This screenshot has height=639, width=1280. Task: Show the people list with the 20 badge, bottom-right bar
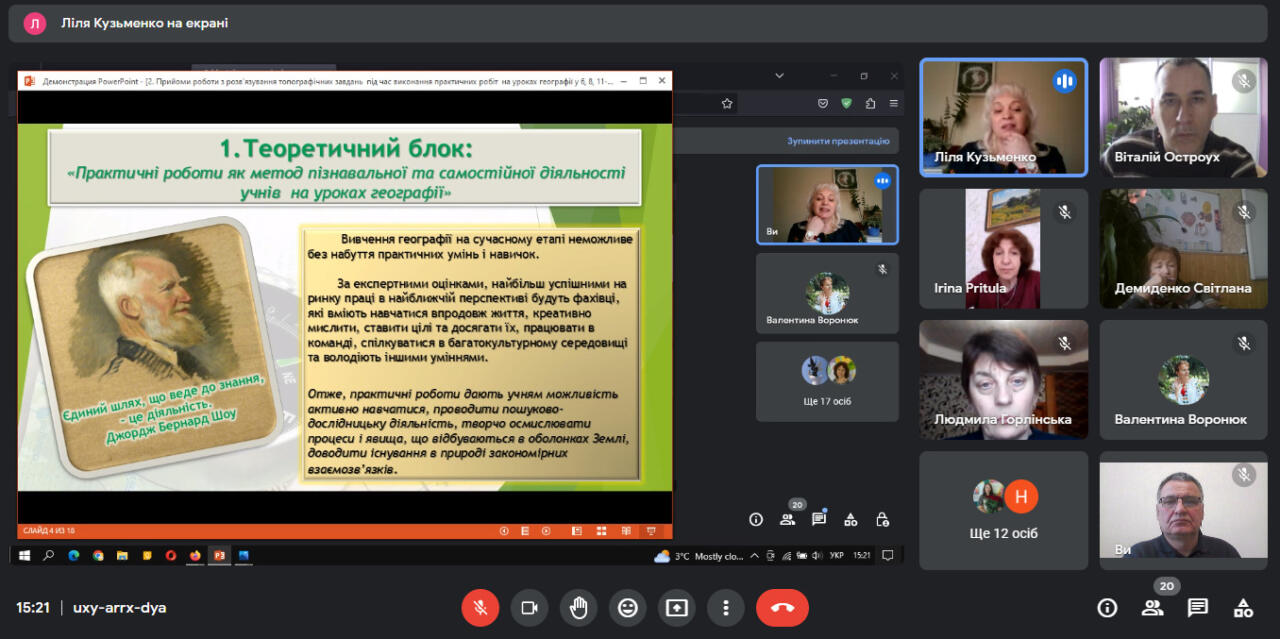[x=1153, y=607]
